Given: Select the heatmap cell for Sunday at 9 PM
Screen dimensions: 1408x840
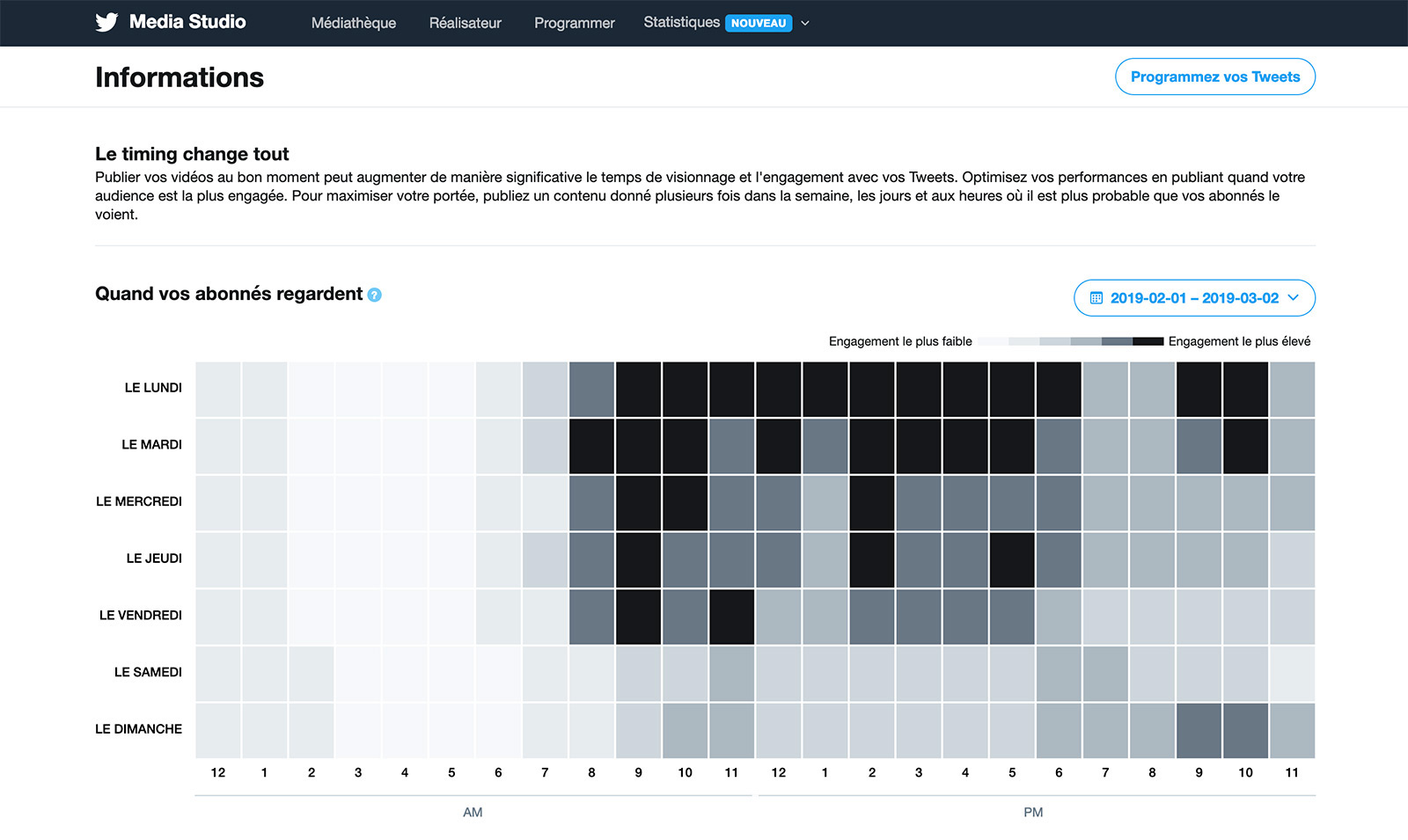Looking at the screenshot, I should click(1199, 729).
